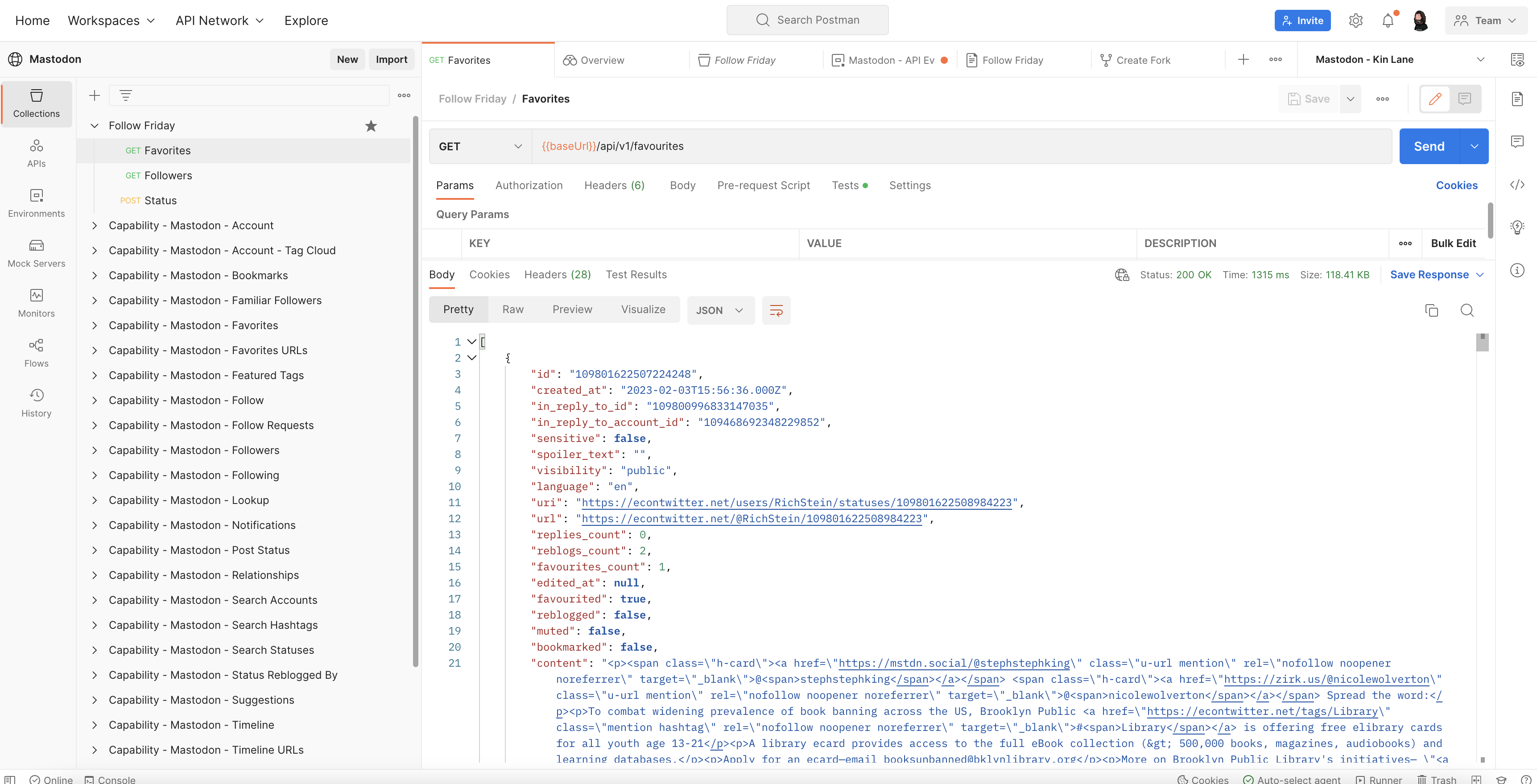Open the Save options dropdown arrow
1537x784 pixels.
point(1350,99)
